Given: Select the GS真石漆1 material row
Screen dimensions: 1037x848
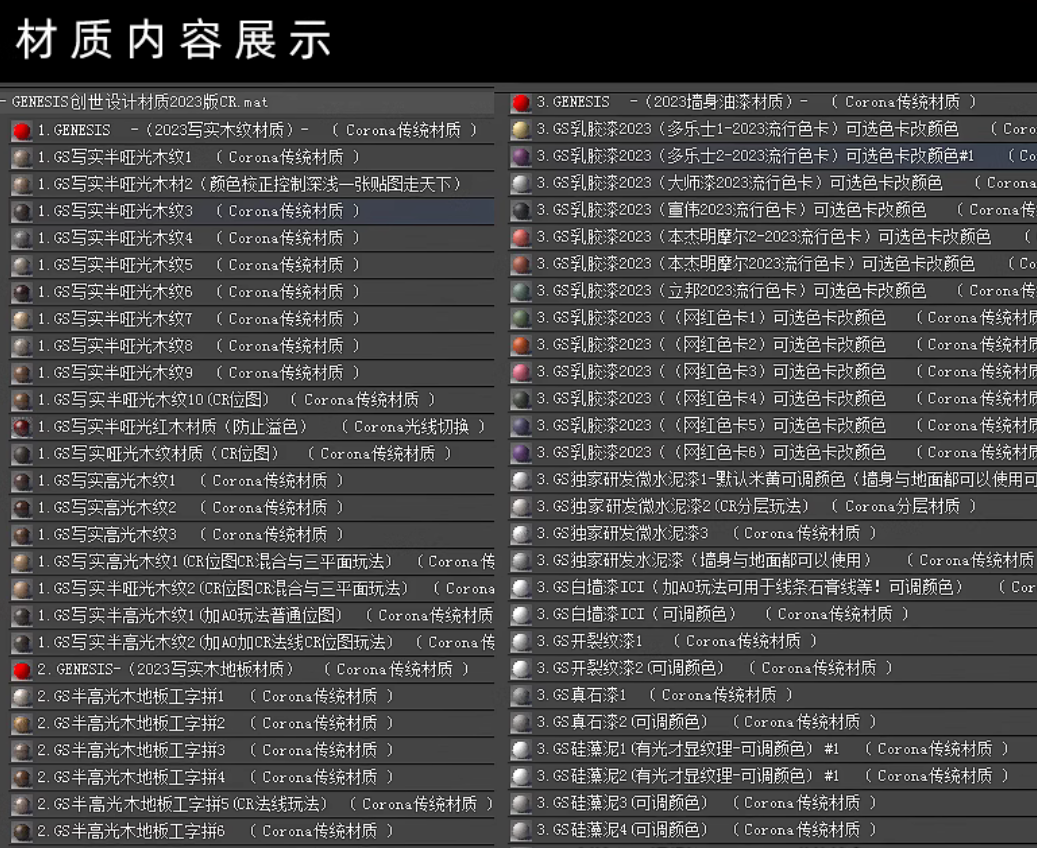Looking at the screenshot, I should [773, 695].
